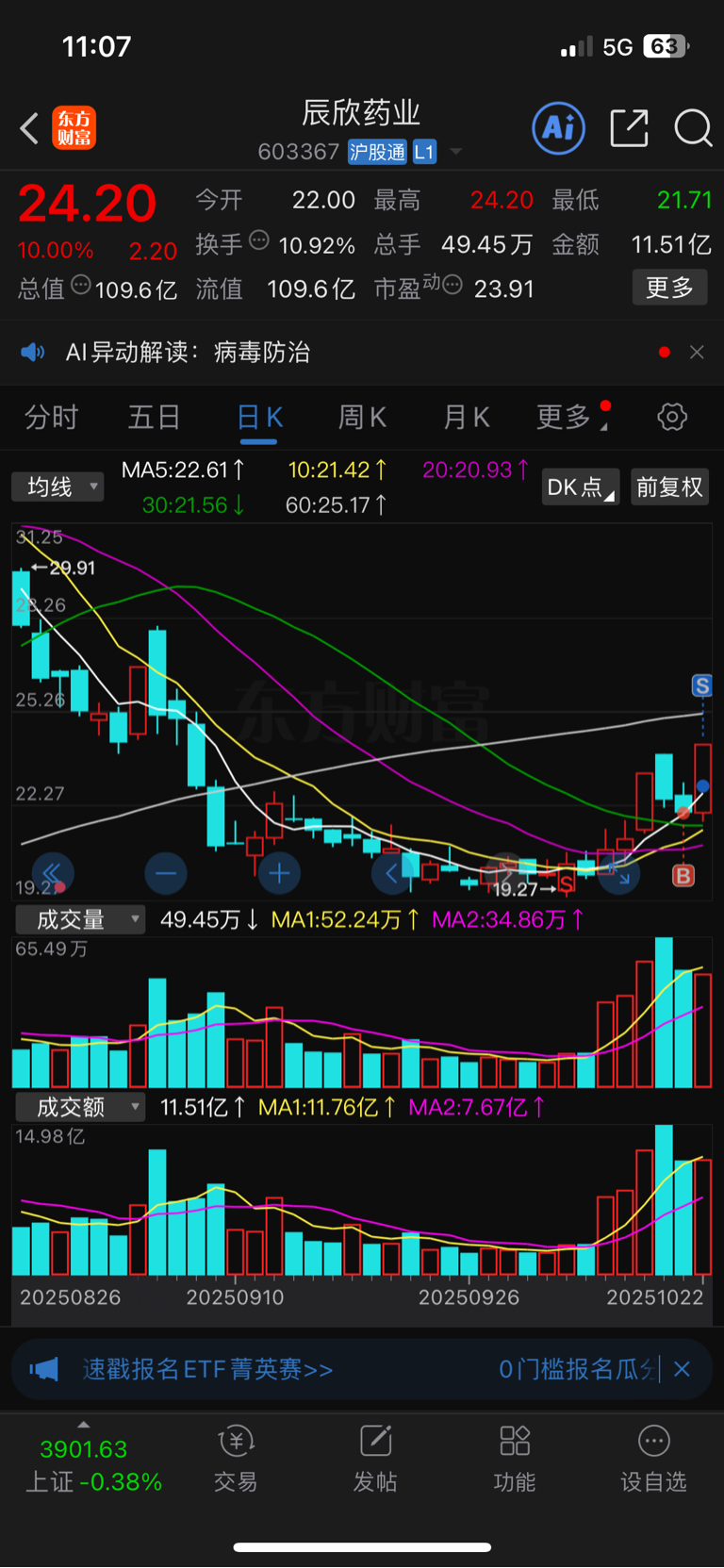Tap the current price 24.20
The width and height of the screenshot is (724, 1568).
87,203
